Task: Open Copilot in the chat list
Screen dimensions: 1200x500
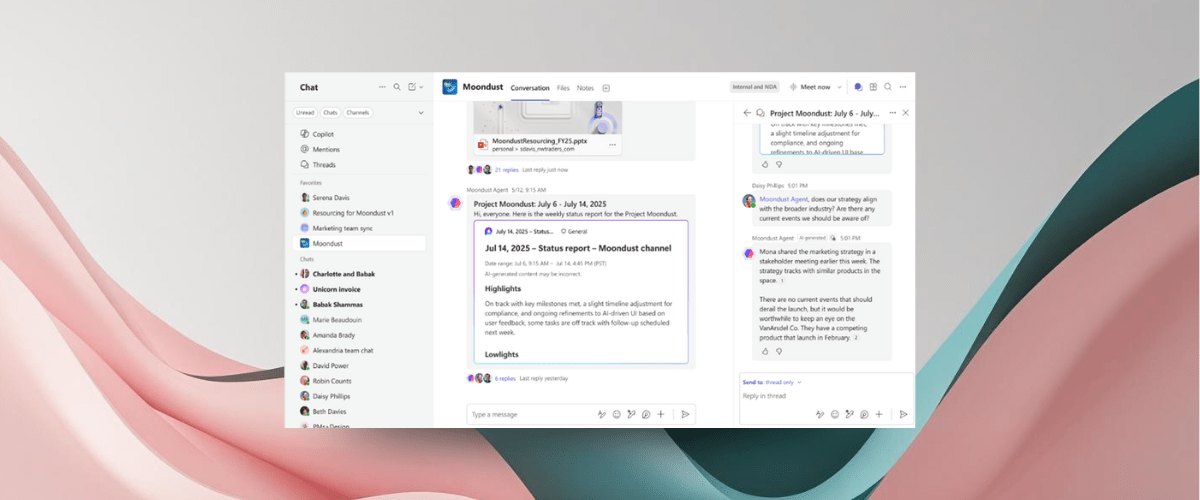Action: [x=360, y=134]
